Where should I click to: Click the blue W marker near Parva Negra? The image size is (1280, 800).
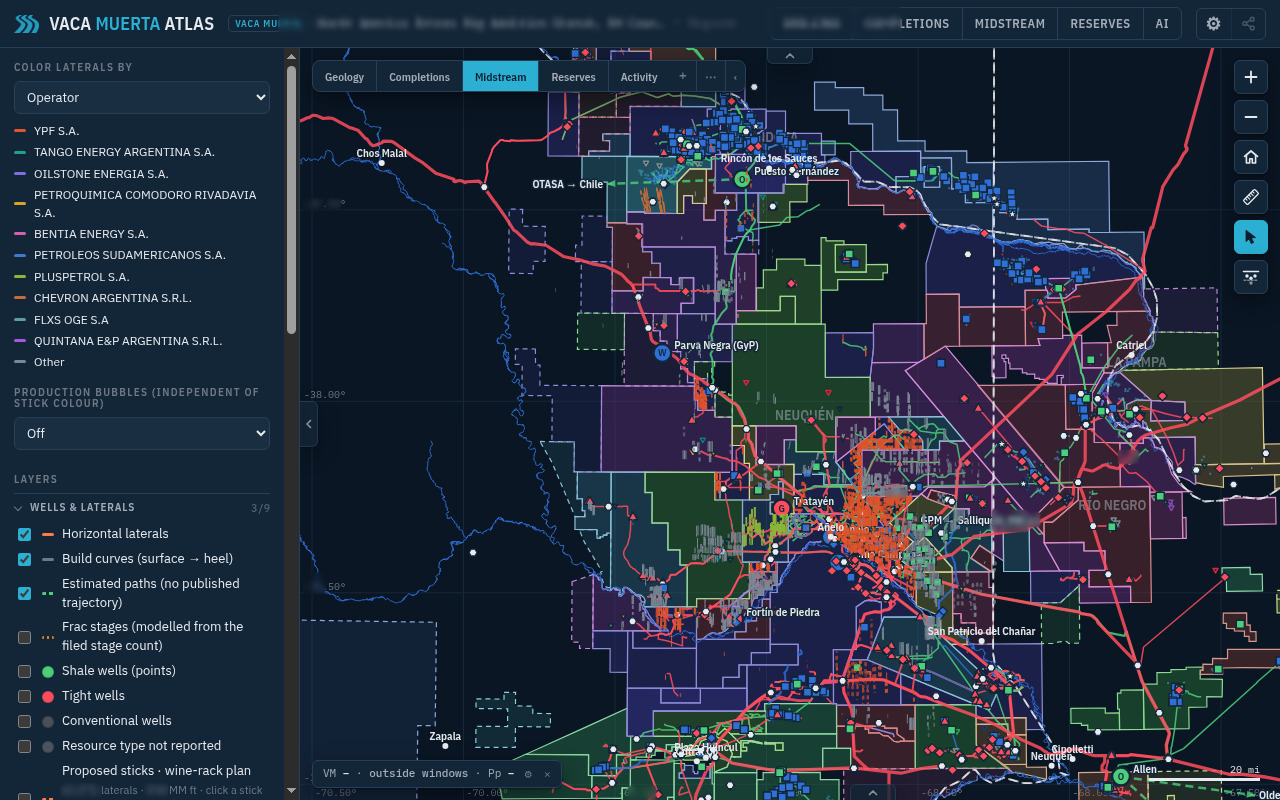point(662,353)
